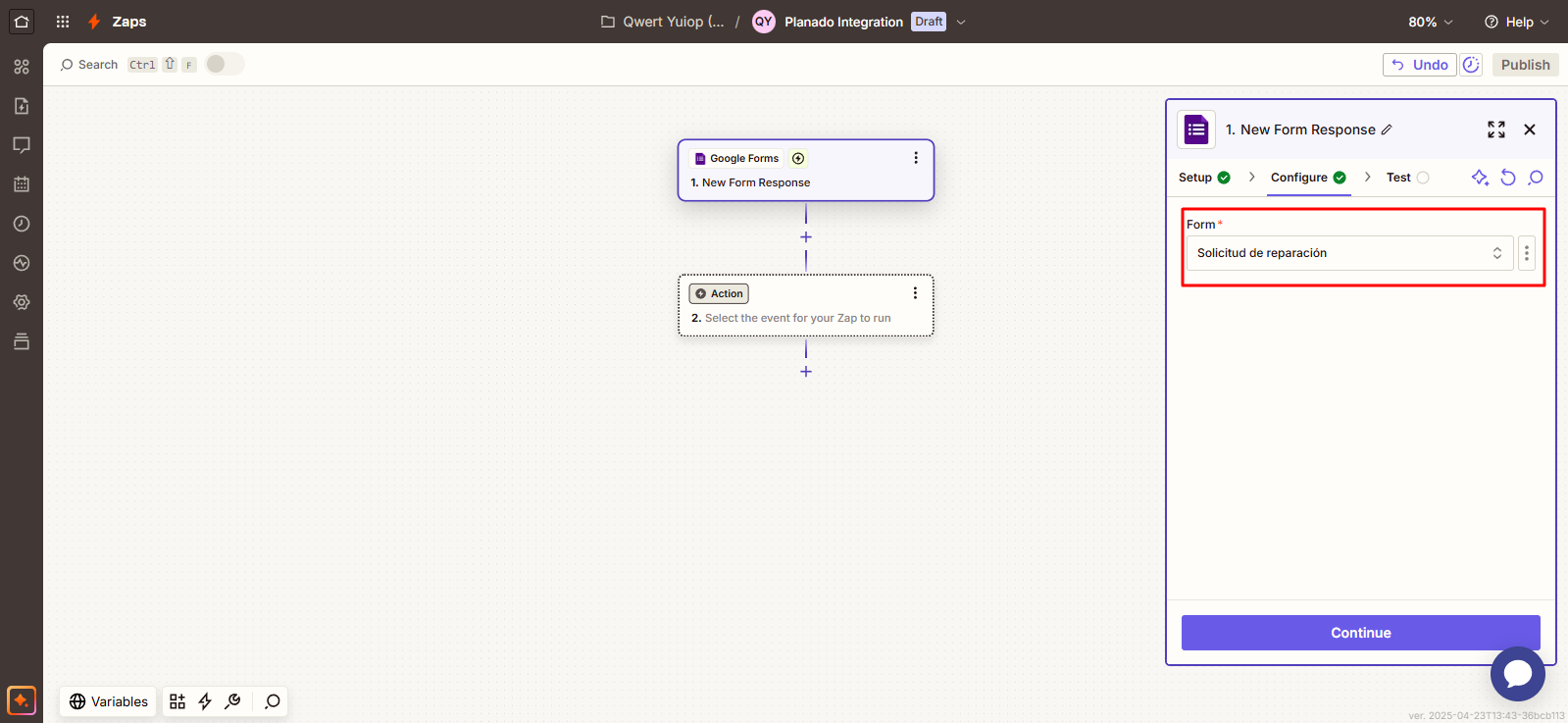Open settings gear in left sidebar
The height and width of the screenshot is (723, 1568).
tap(22, 302)
